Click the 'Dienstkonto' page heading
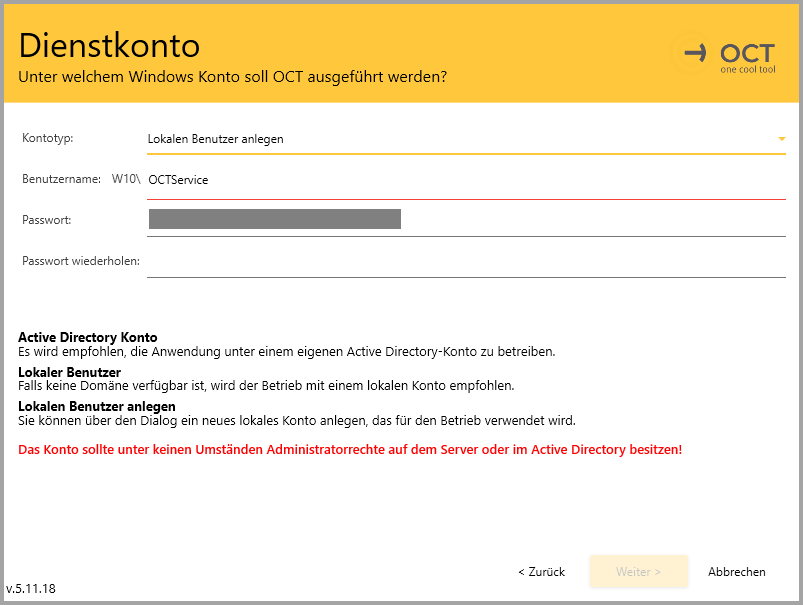Viewport: 803px width, 605px height. click(x=109, y=45)
